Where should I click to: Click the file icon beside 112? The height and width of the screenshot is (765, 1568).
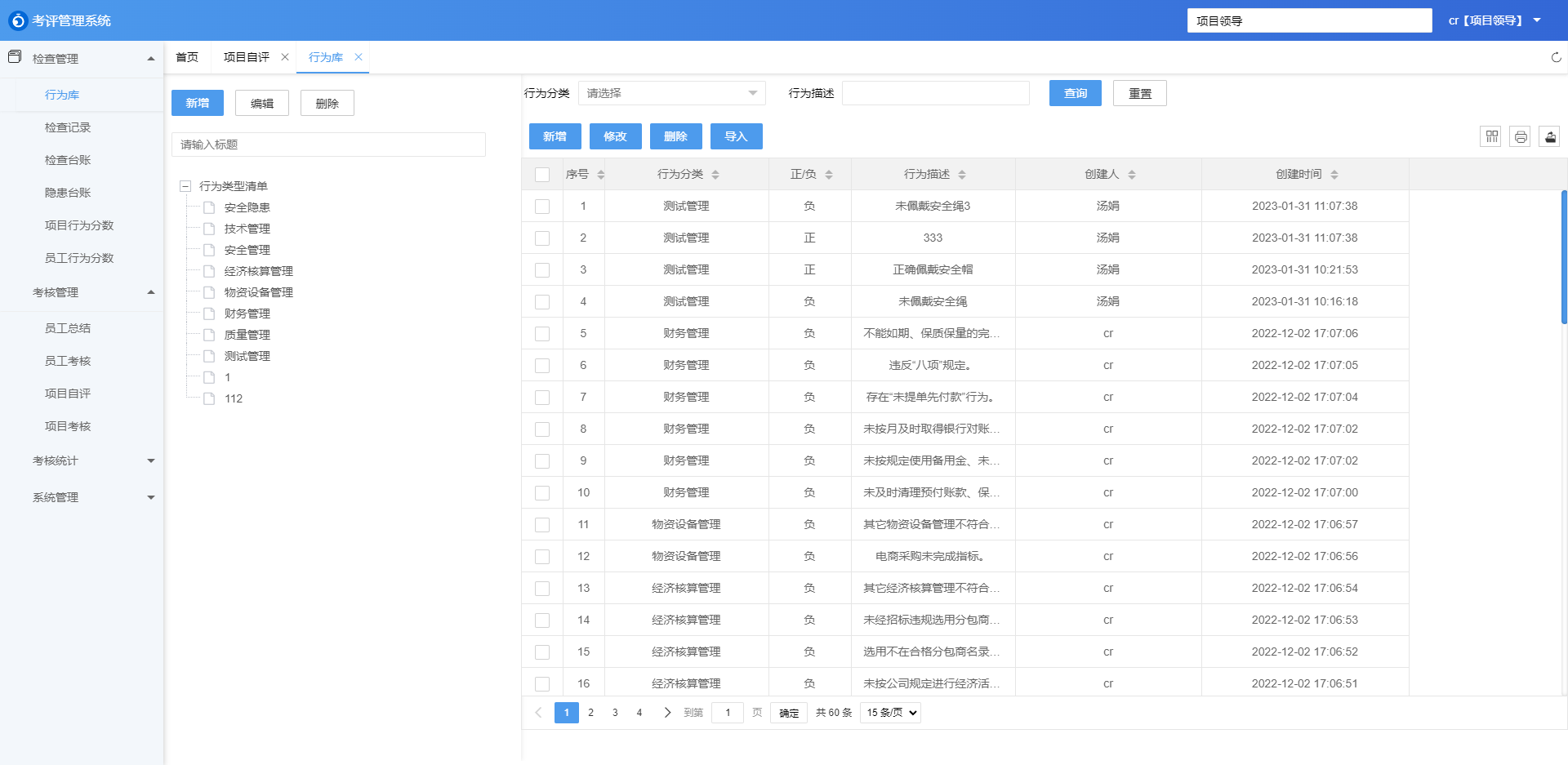(209, 398)
